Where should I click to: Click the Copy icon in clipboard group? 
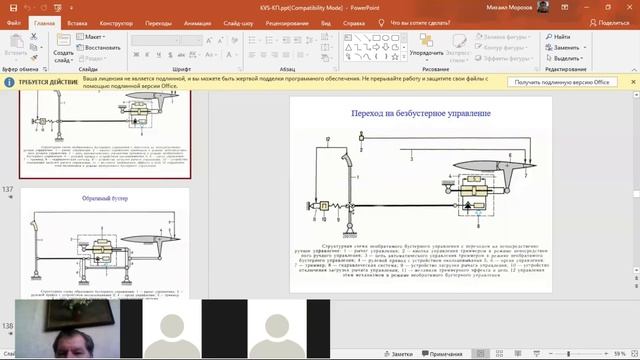(34, 47)
